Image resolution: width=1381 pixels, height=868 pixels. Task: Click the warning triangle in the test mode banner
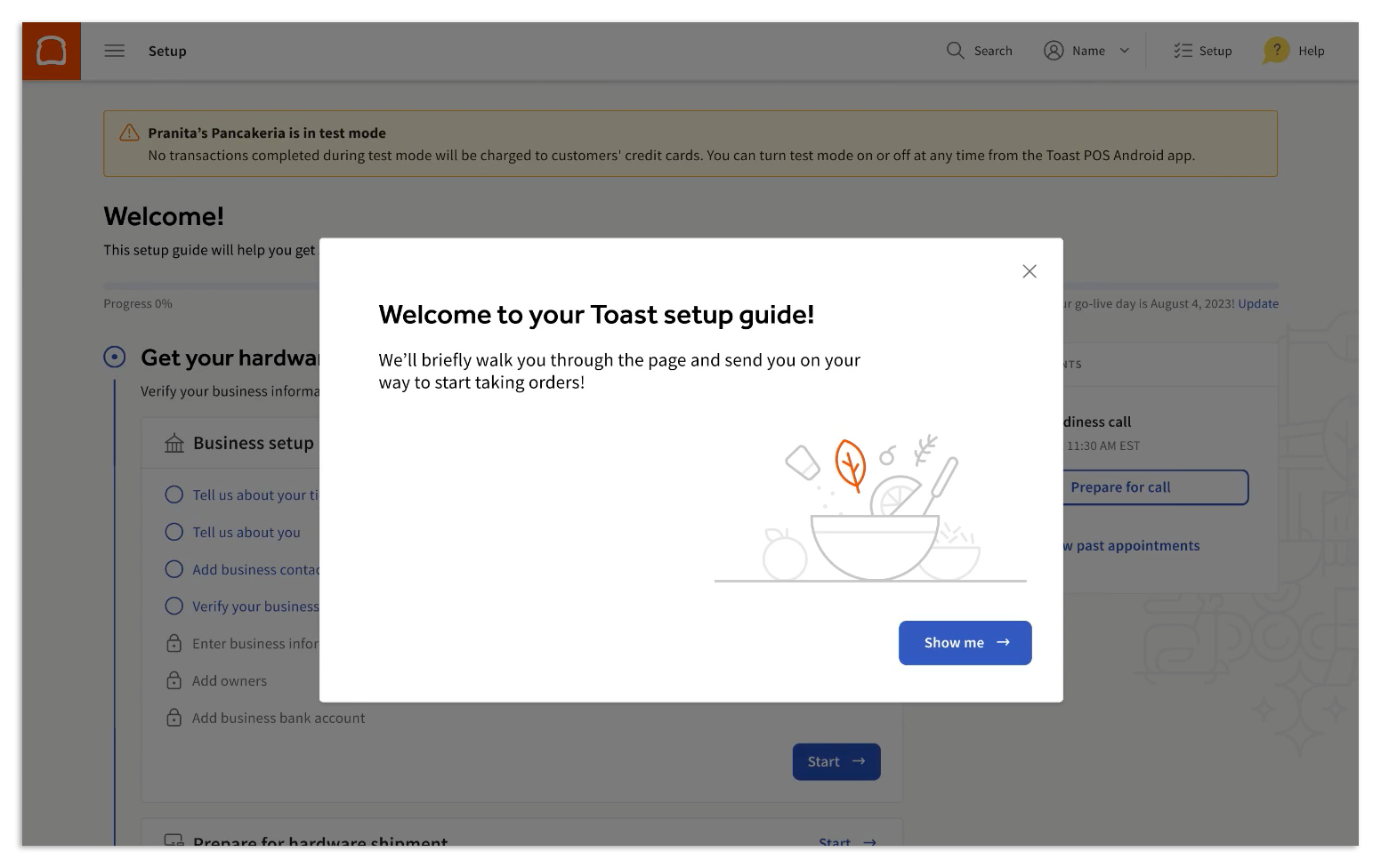click(x=129, y=132)
